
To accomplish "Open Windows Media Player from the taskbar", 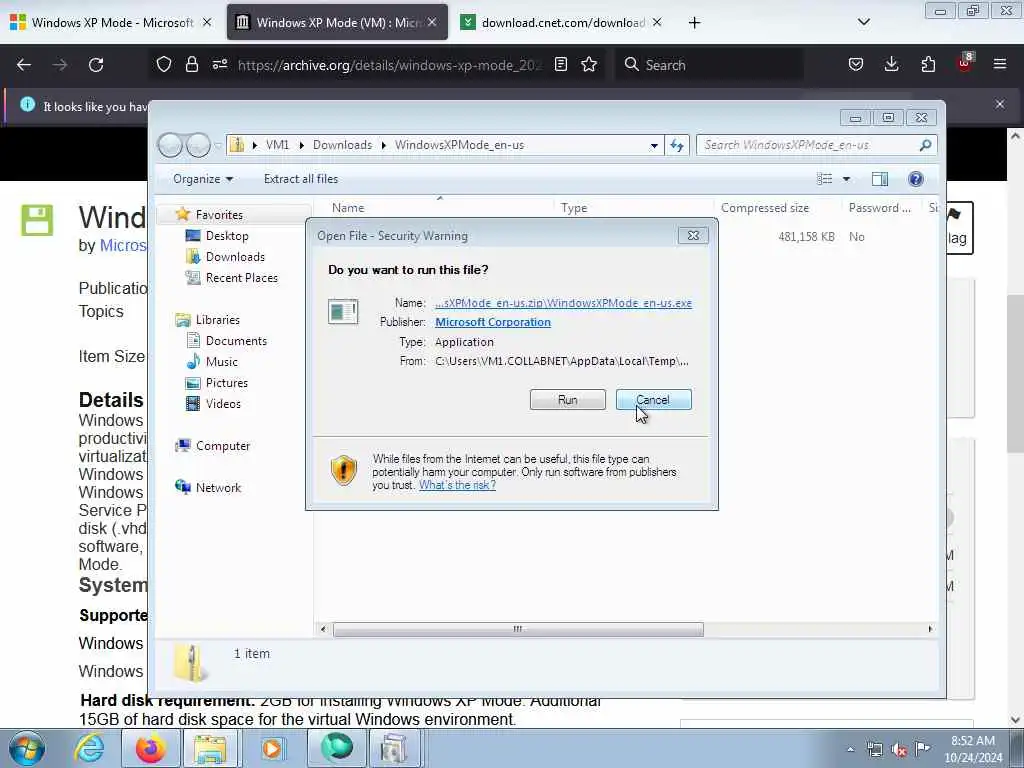I will pos(273,748).
